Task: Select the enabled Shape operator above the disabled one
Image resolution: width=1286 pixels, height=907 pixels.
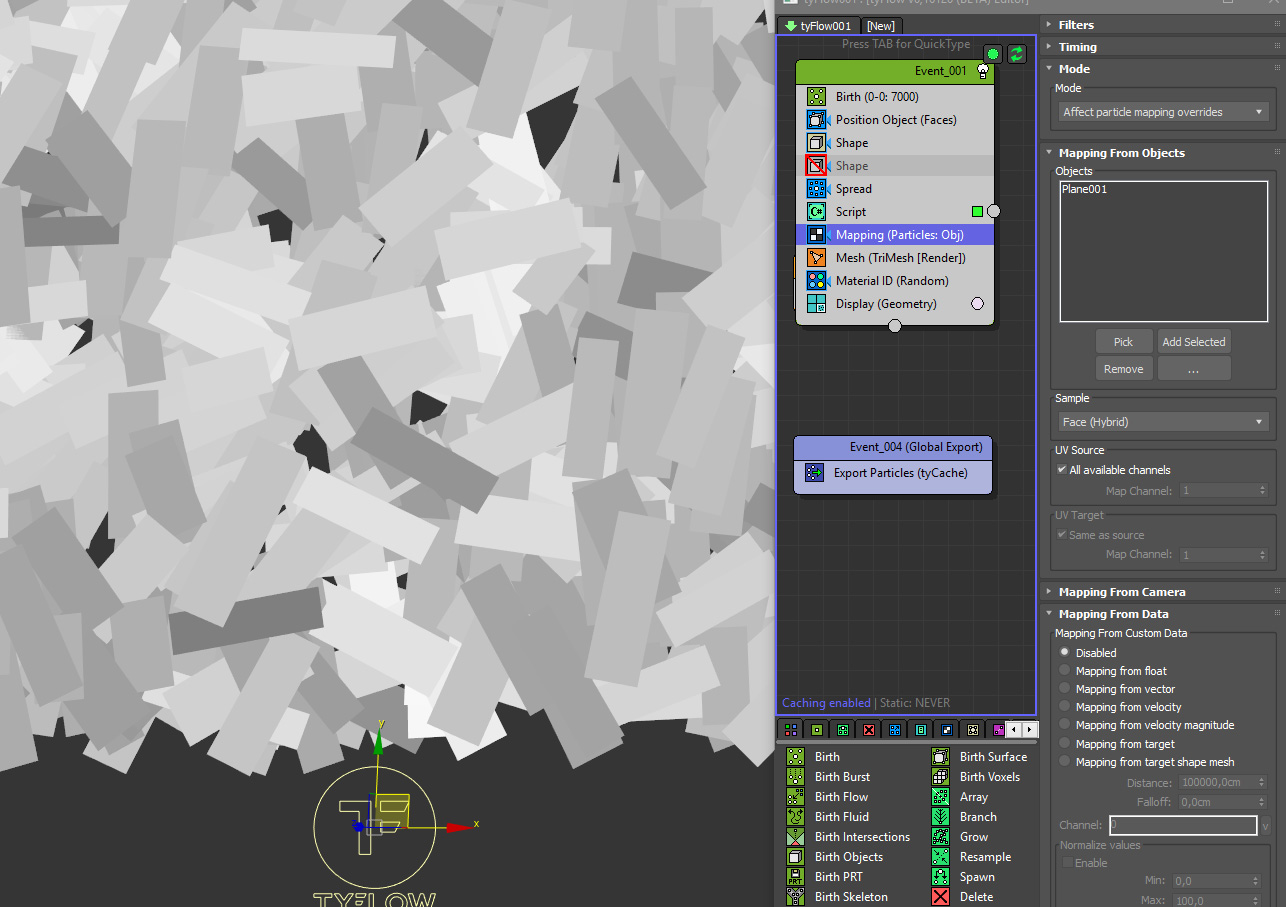Action: pos(895,143)
